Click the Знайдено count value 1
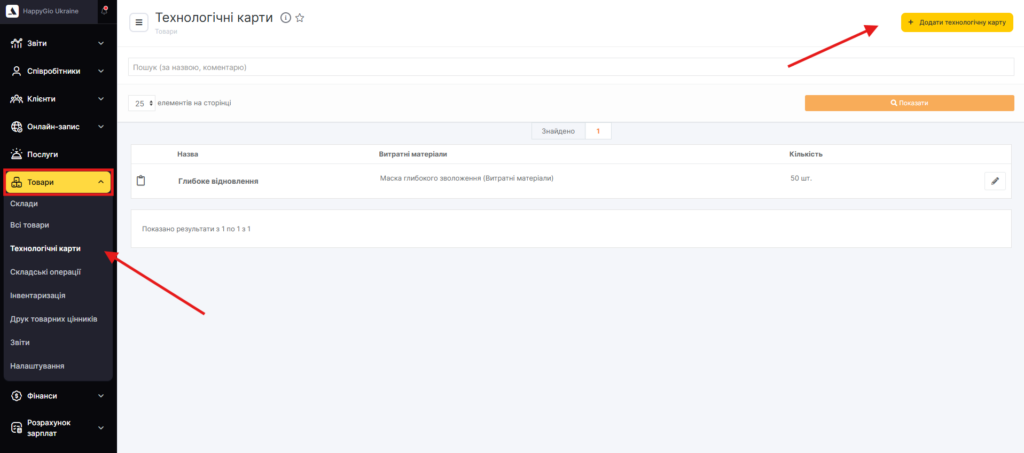Viewport: 1024px width, 453px height. pyautogui.click(x=598, y=131)
